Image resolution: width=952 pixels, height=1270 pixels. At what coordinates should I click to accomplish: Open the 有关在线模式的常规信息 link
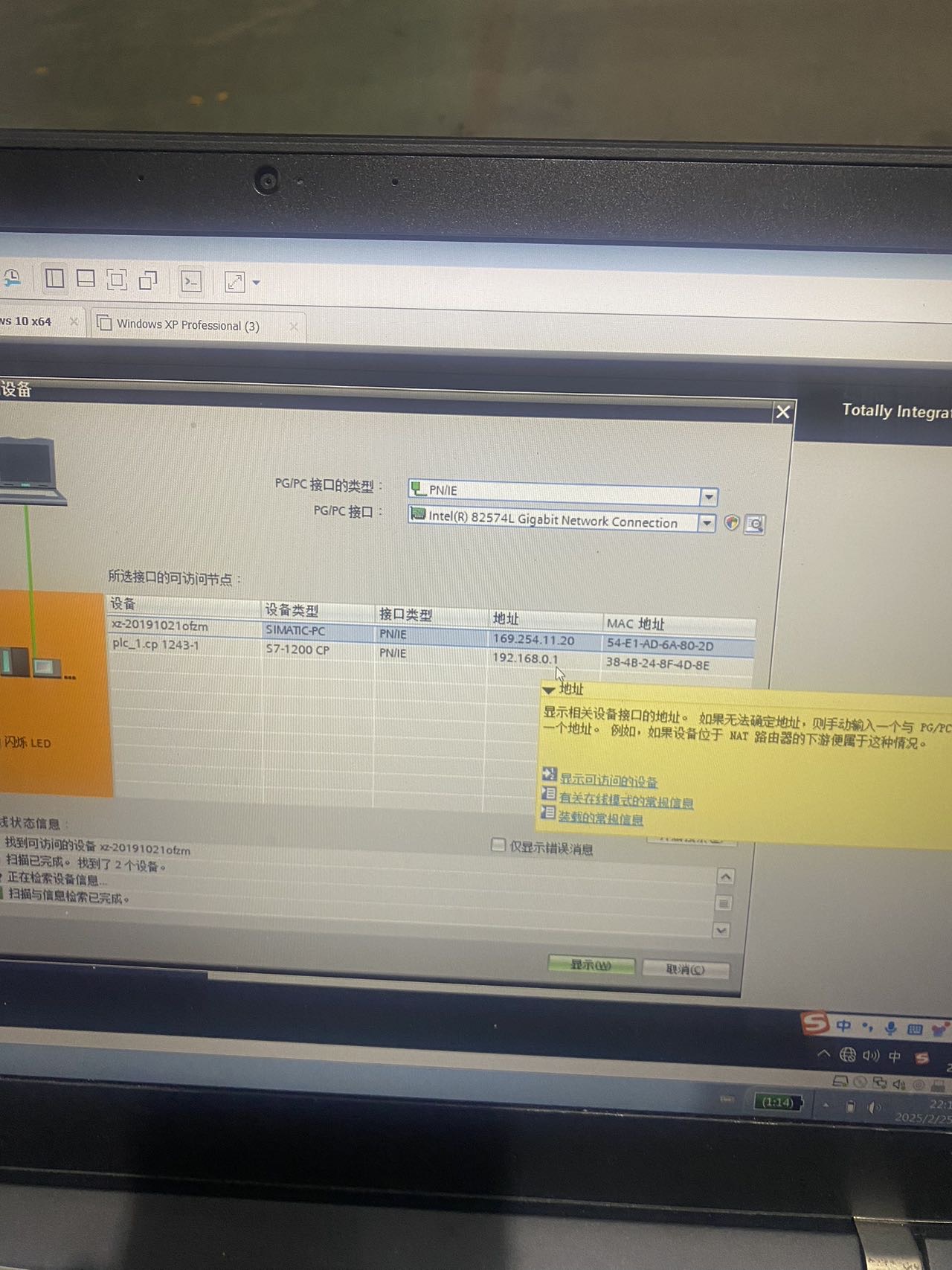point(626,801)
